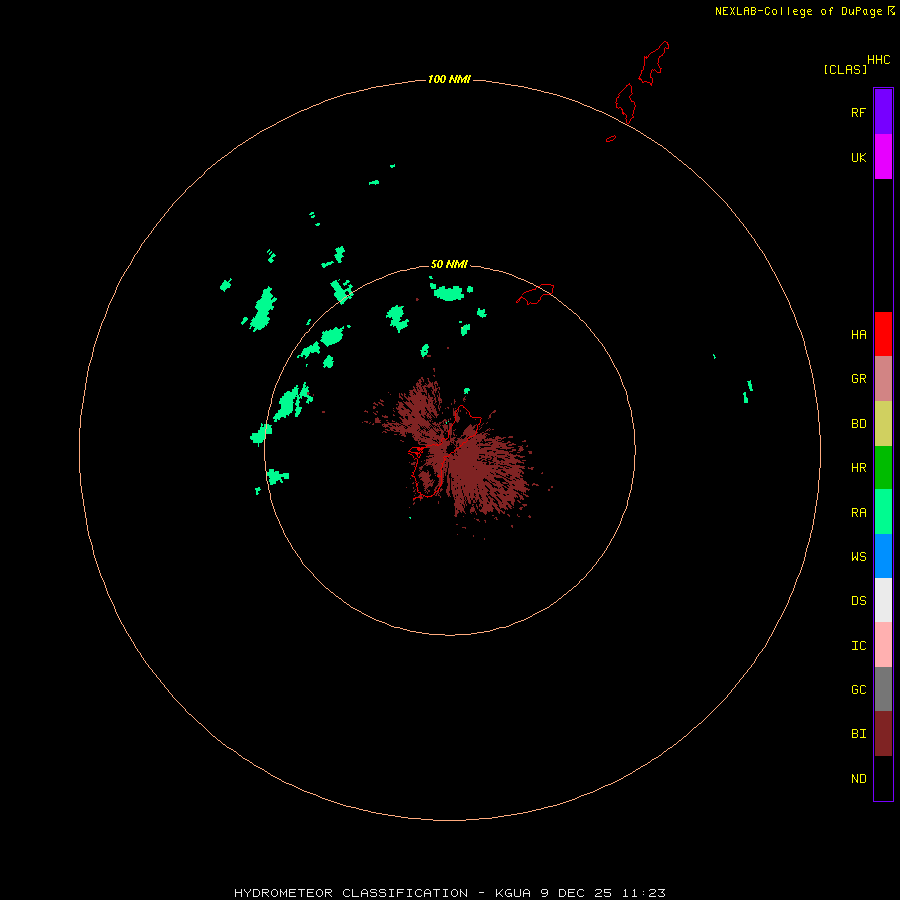Image resolution: width=900 pixels, height=900 pixels.
Task: Click the magenta UK legend color block
Action: 883,156
